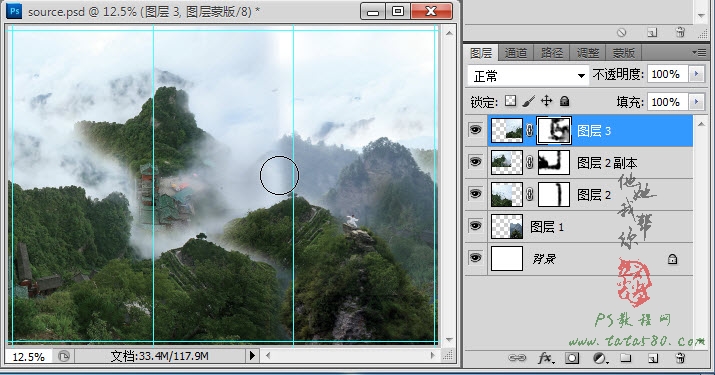Close the source.psd document window
This screenshot has width=715, height=375.
431,11
